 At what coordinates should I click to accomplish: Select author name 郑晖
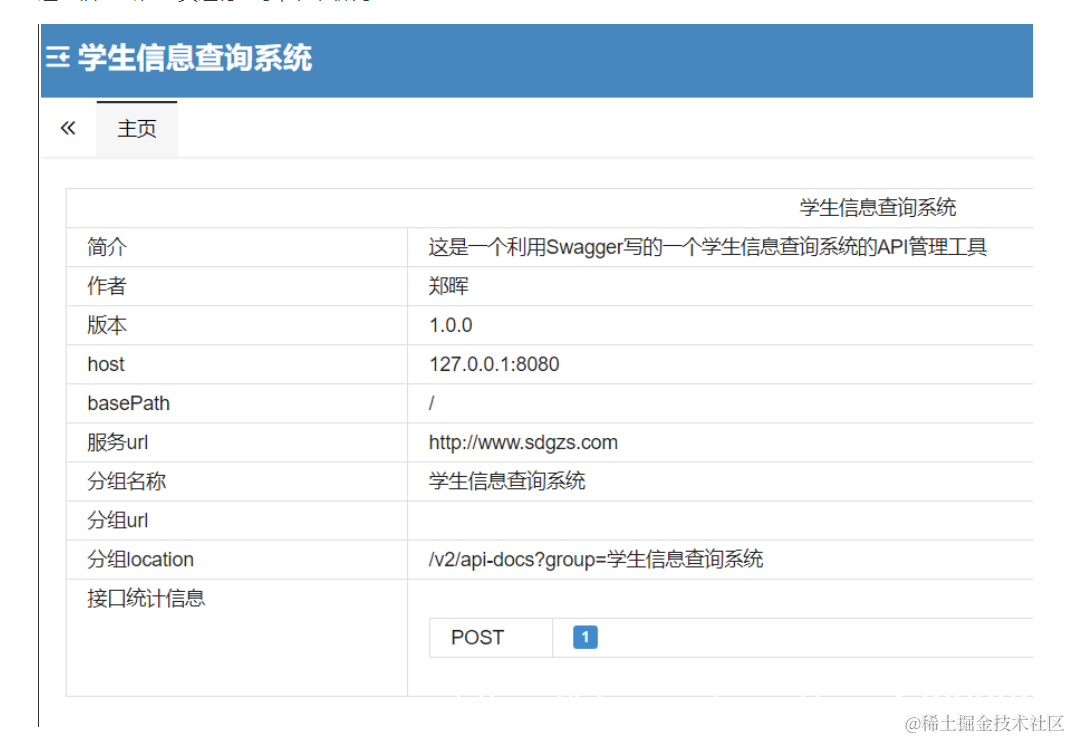point(448,286)
